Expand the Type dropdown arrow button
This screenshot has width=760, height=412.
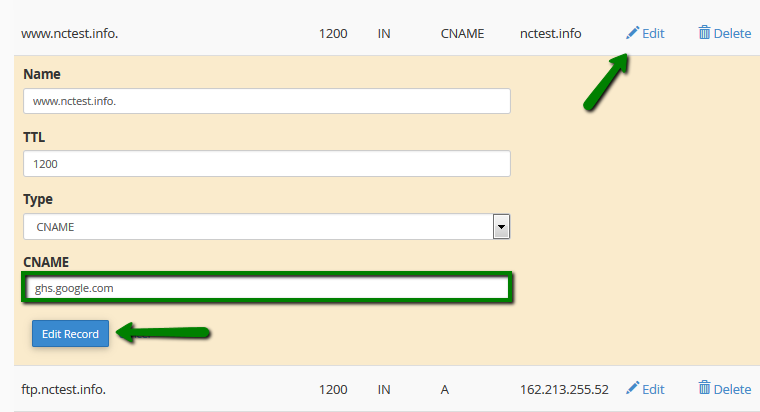(501, 226)
